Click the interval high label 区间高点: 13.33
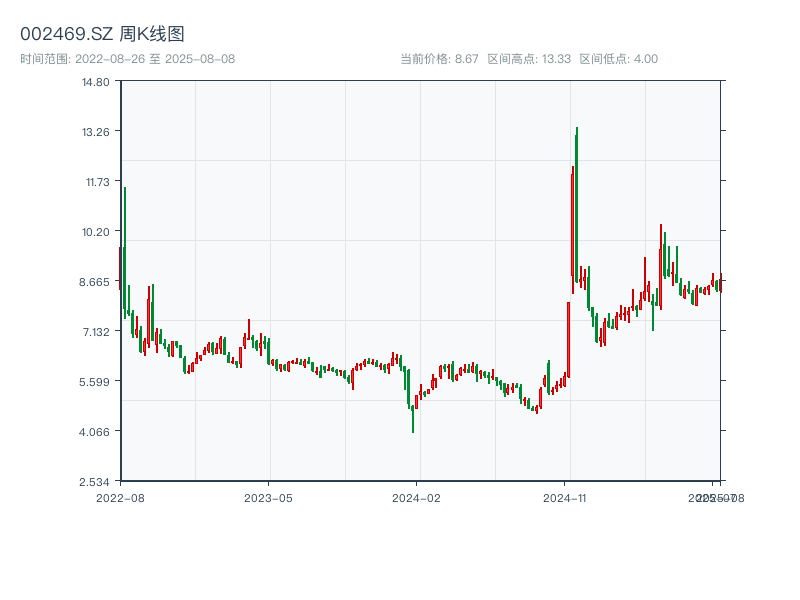Screen dimensions: 800x600 tap(529, 59)
